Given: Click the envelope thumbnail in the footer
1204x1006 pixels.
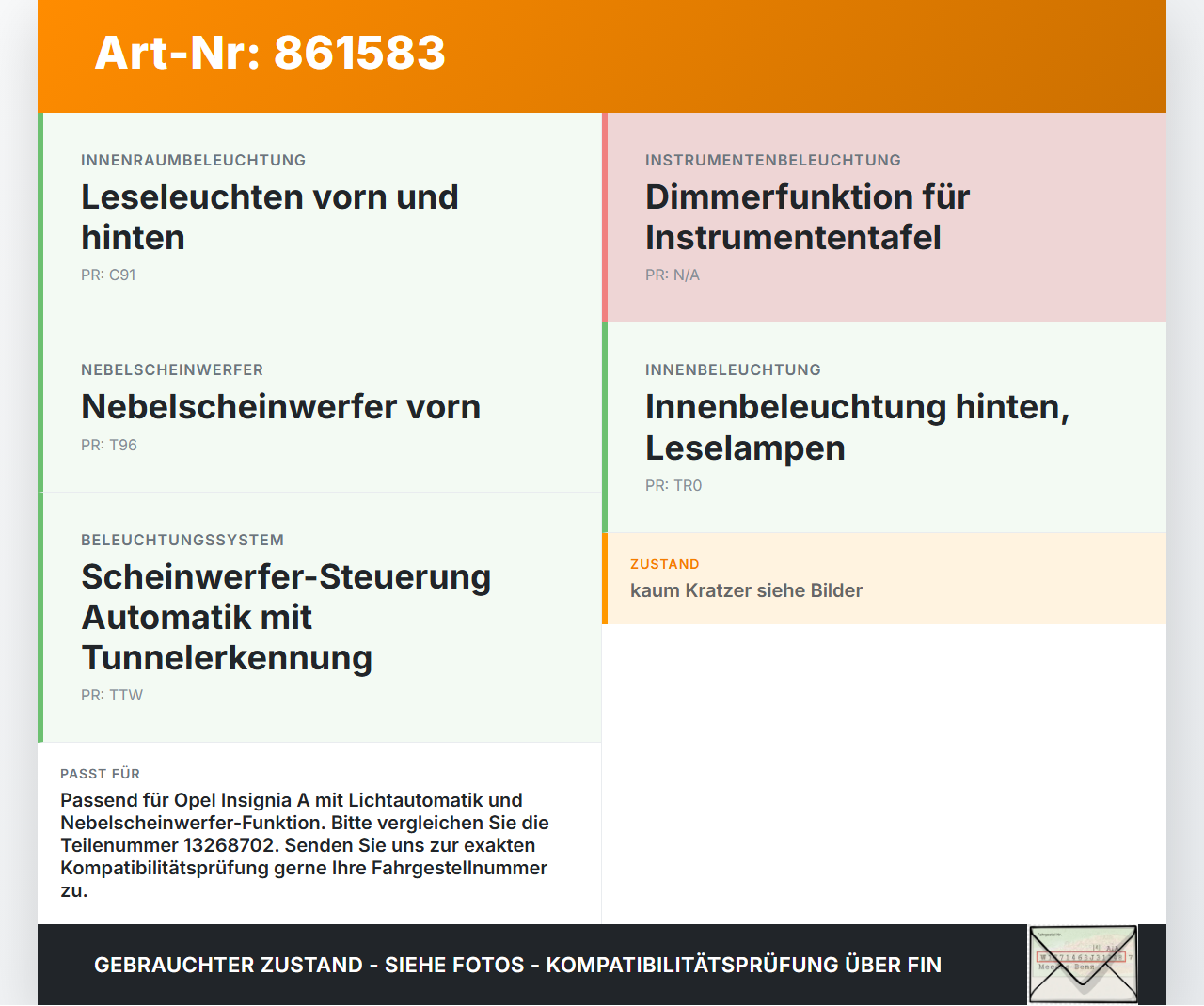Looking at the screenshot, I should [x=1083, y=965].
